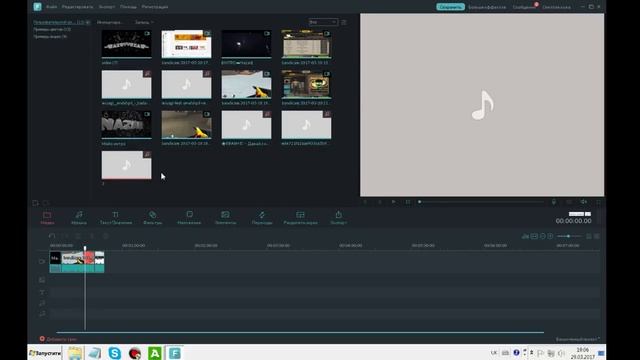Open the Overlays panel icon
This screenshot has width=640, height=360.
(x=189, y=214)
